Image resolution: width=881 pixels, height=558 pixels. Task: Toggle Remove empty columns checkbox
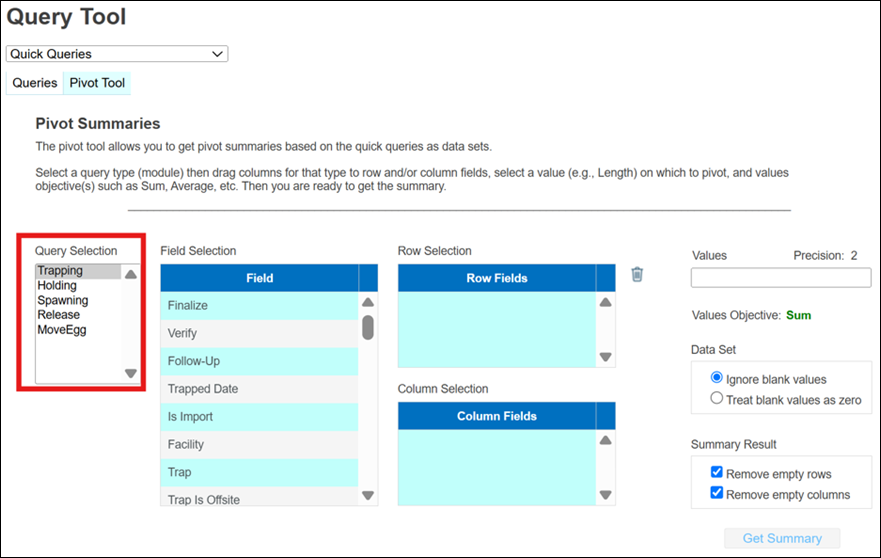click(x=716, y=494)
